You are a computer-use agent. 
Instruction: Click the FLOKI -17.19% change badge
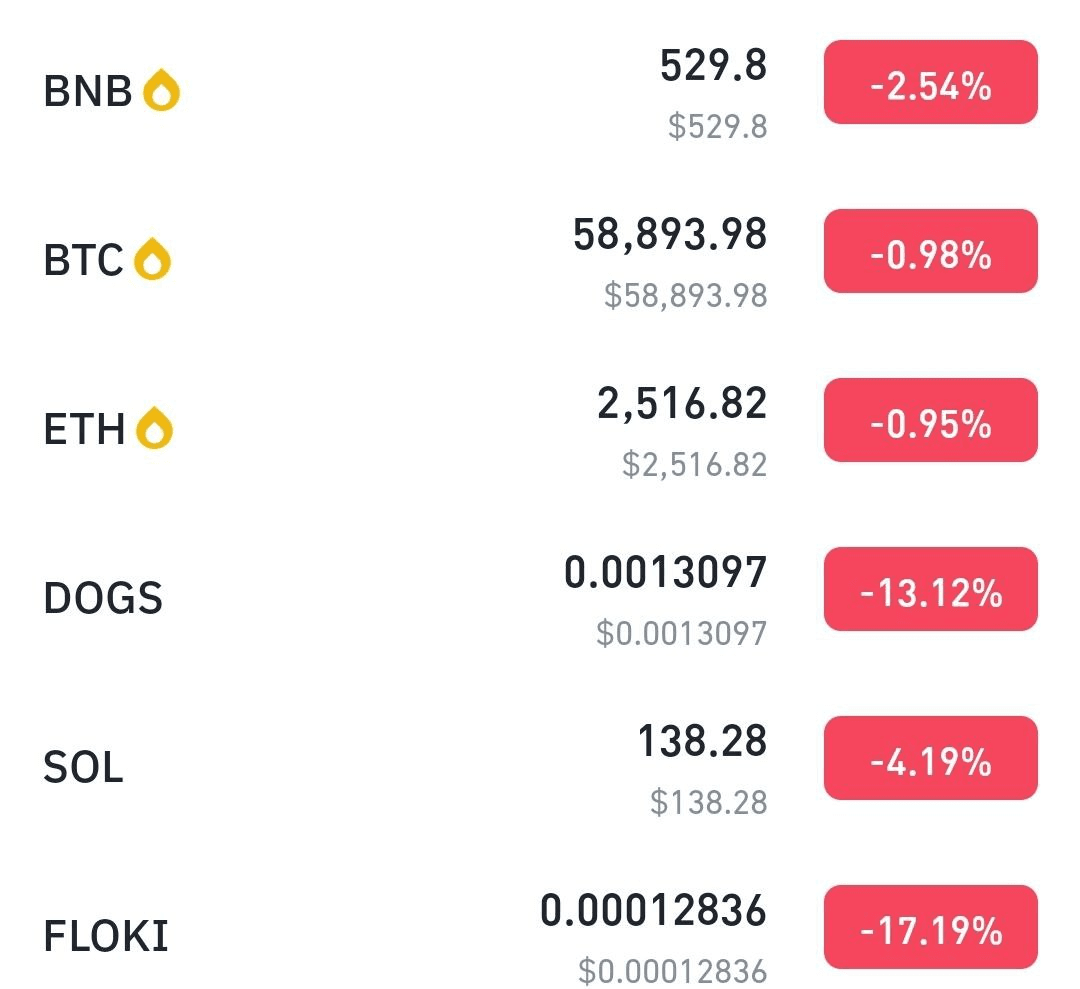(931, 927)
